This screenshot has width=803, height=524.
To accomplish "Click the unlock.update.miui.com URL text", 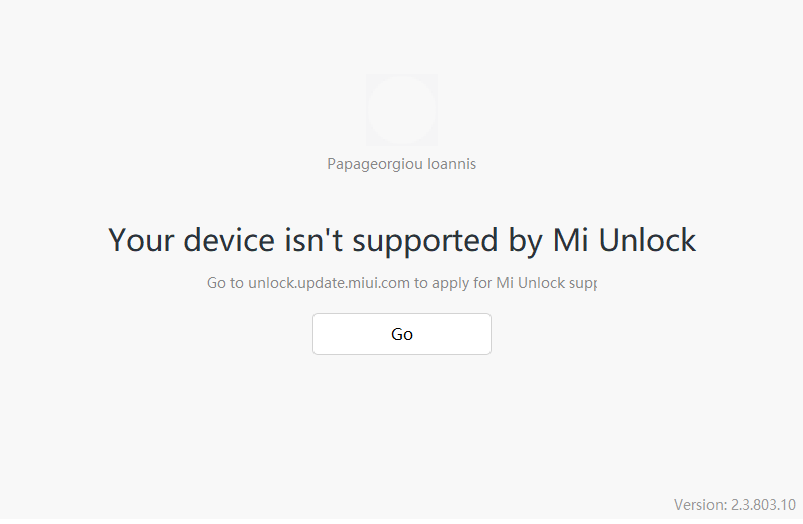I will coord(329,283).
